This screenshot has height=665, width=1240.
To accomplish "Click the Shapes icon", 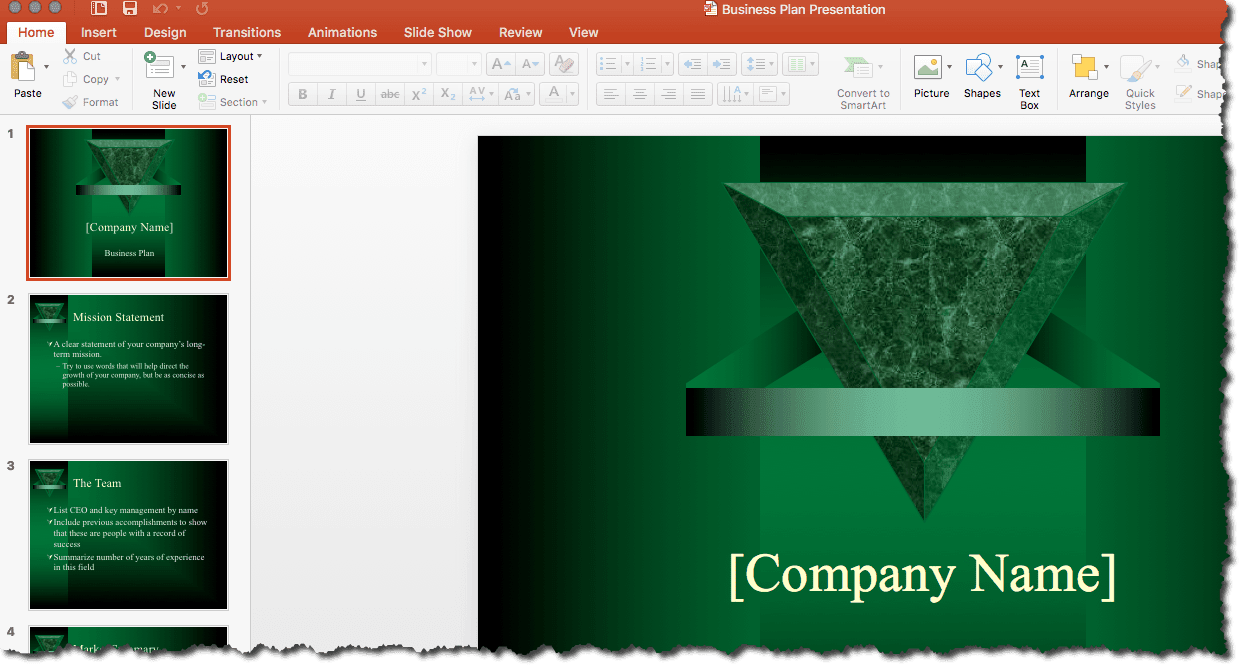I will [x=979, y=68].
